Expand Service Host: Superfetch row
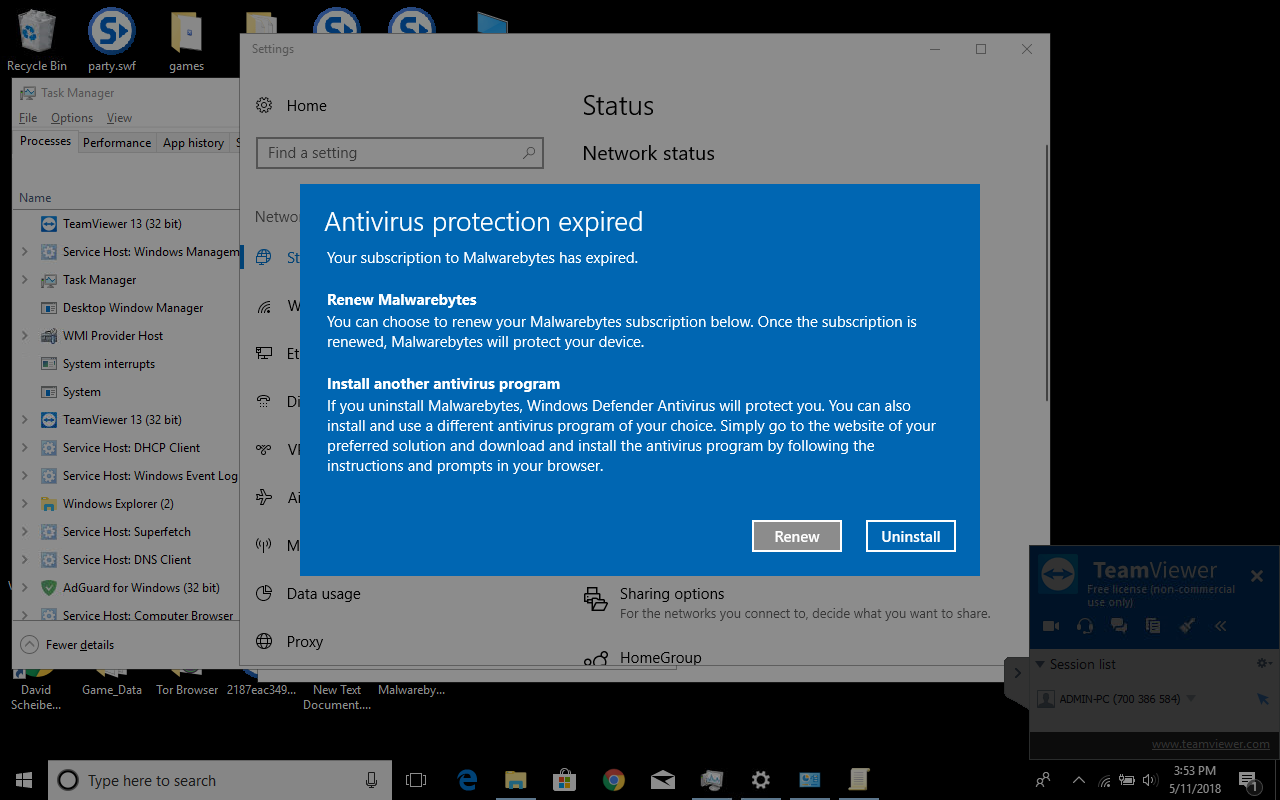Viewport: 1280px width, 800px height. [25, 532]
